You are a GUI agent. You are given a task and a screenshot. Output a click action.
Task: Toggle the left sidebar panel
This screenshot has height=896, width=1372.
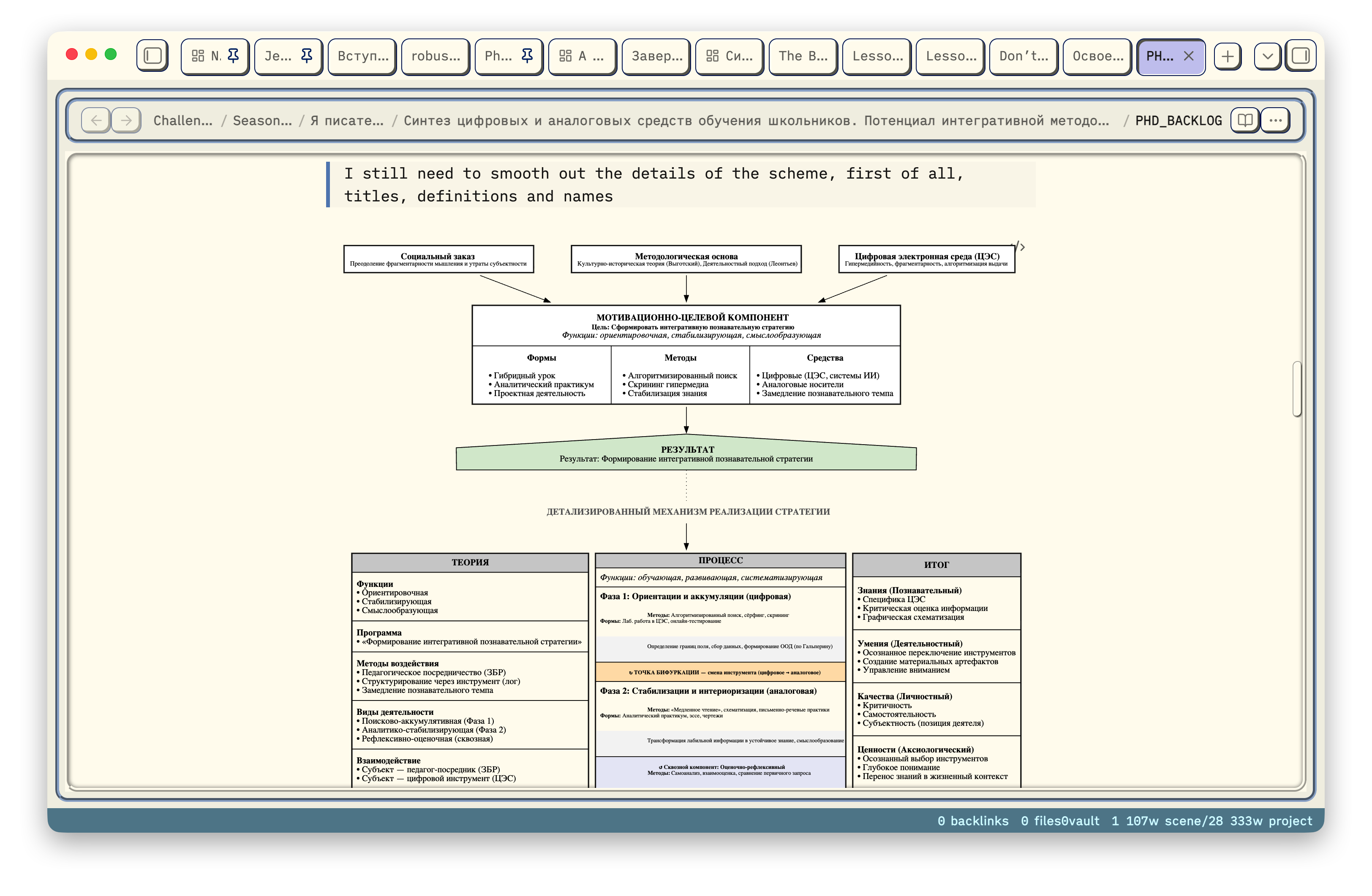pos(152,56)
